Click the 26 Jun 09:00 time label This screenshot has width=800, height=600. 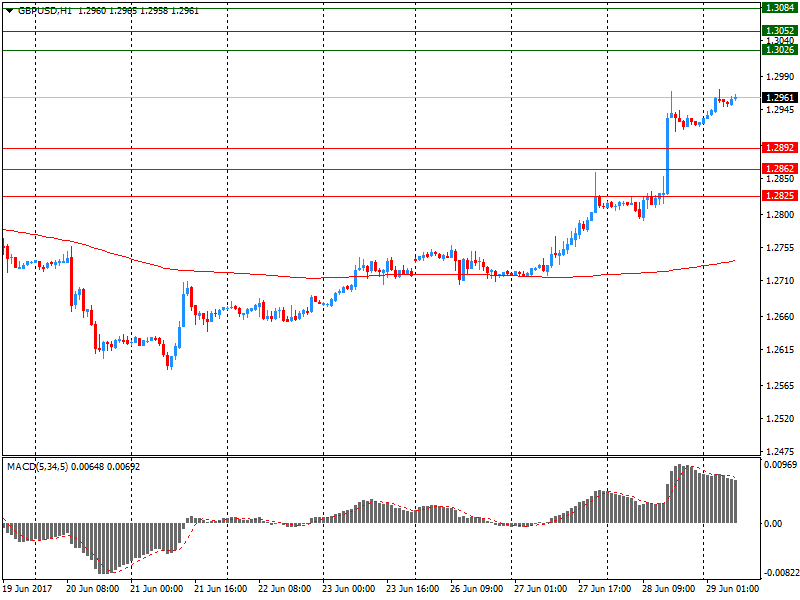point(477,588)
